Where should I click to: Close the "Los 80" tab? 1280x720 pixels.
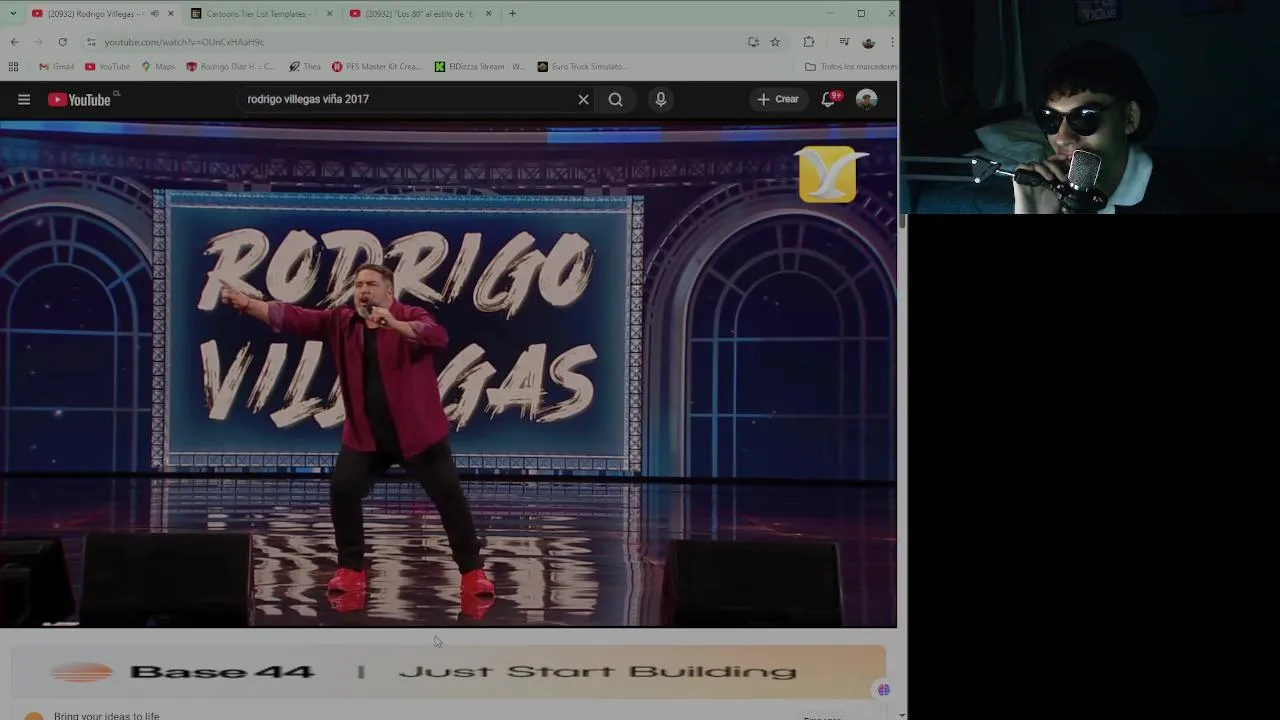pos(489,13)
